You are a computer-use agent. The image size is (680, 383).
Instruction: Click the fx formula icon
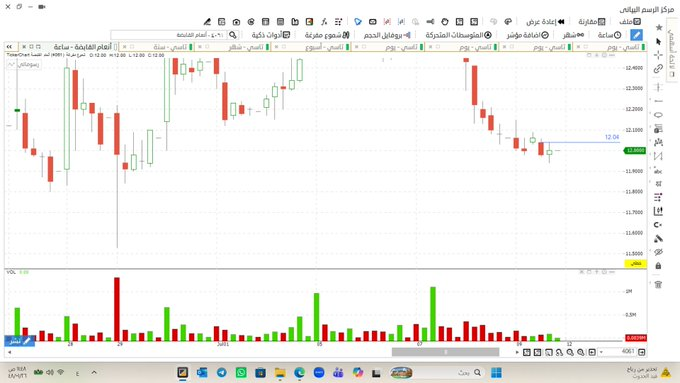[324, 22]
